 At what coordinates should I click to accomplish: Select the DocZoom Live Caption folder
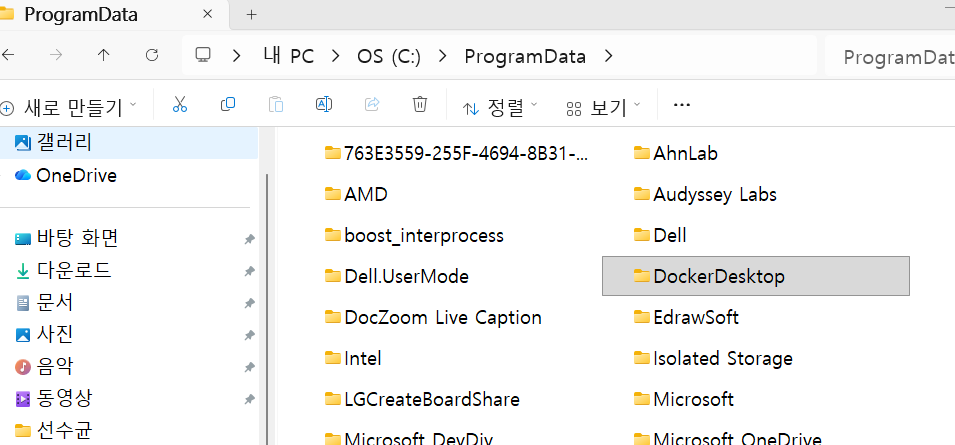(433, 317)
